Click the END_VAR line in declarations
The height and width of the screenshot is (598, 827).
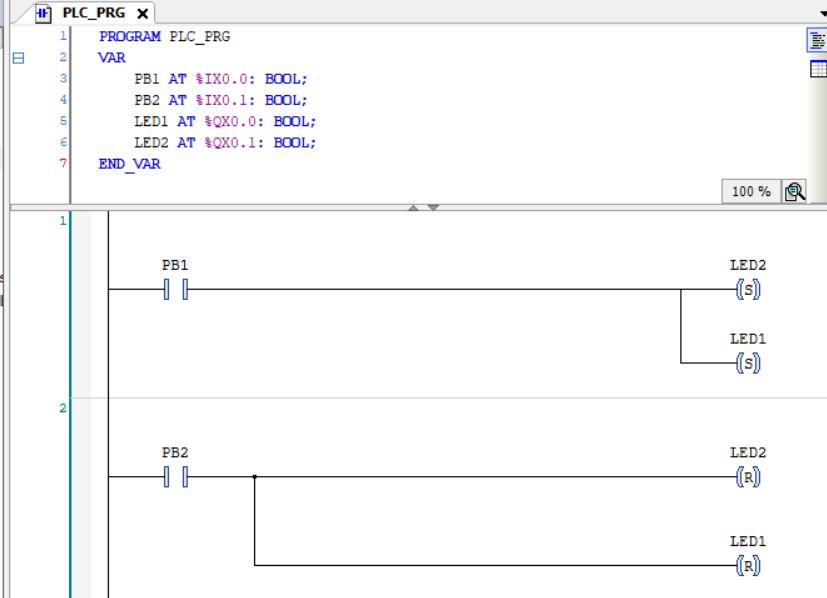129,164
